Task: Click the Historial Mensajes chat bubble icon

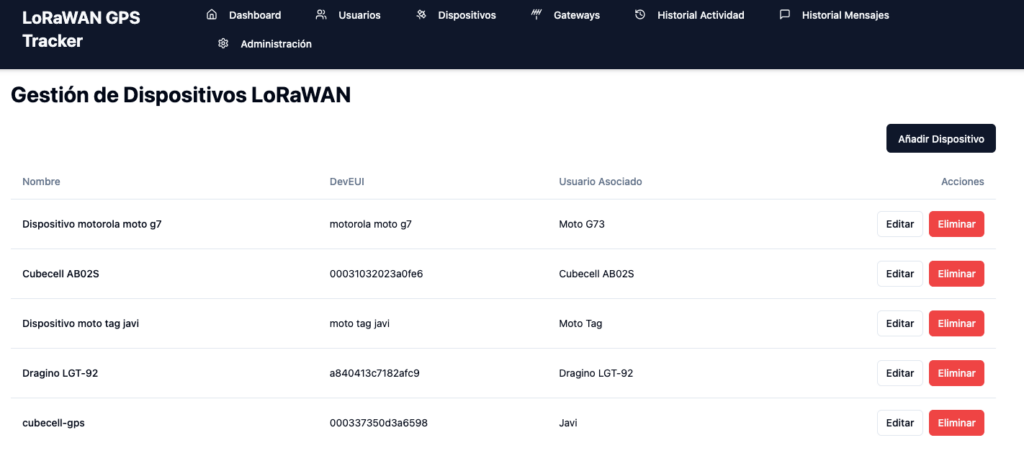Action: tap(784, 15)
